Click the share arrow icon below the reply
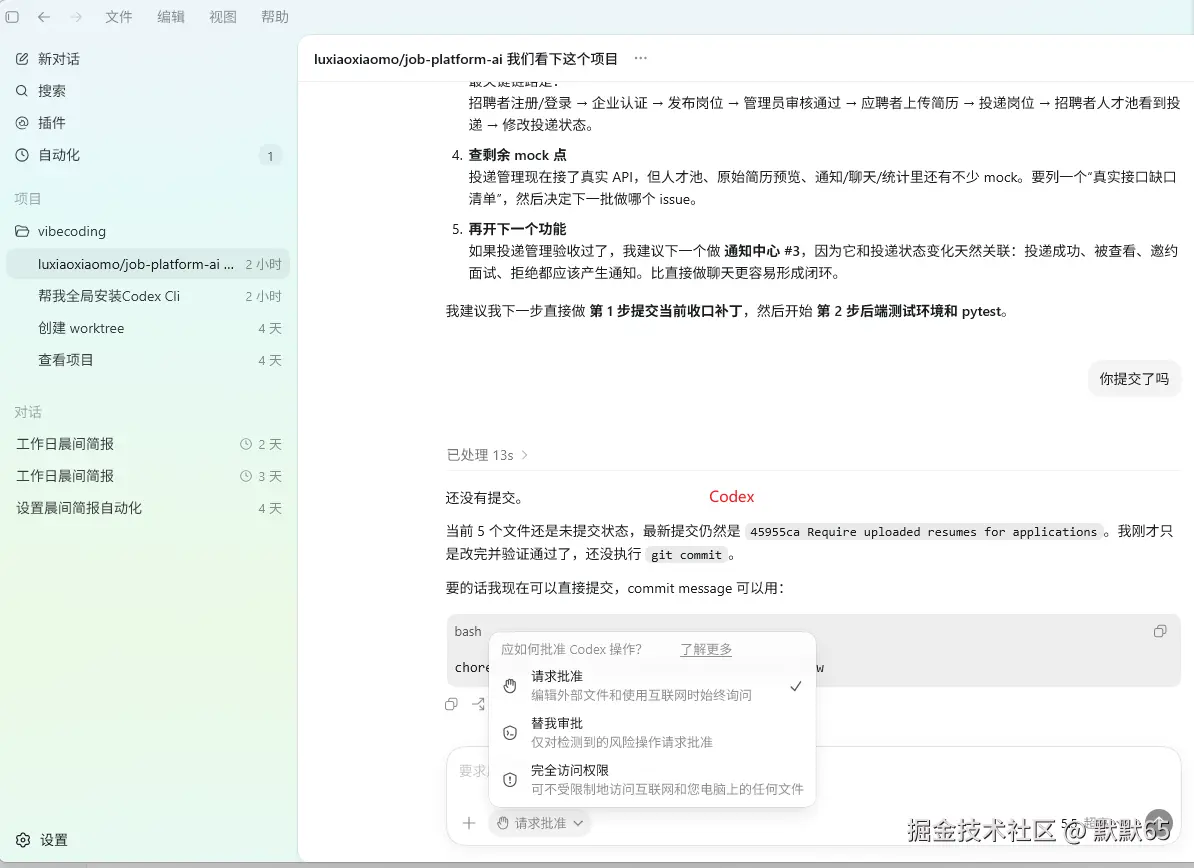The width and height of the screenshot is (1194, 868). (478, 704)
